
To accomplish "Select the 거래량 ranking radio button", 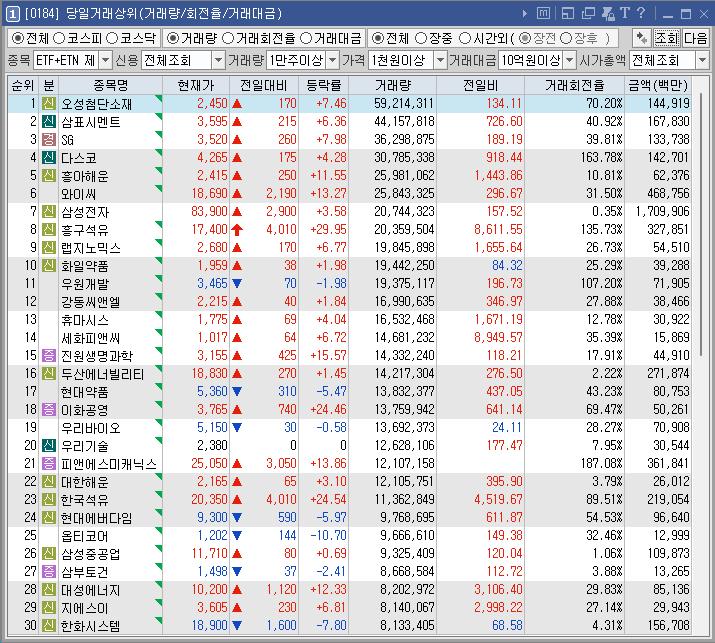I will [172, 38].
